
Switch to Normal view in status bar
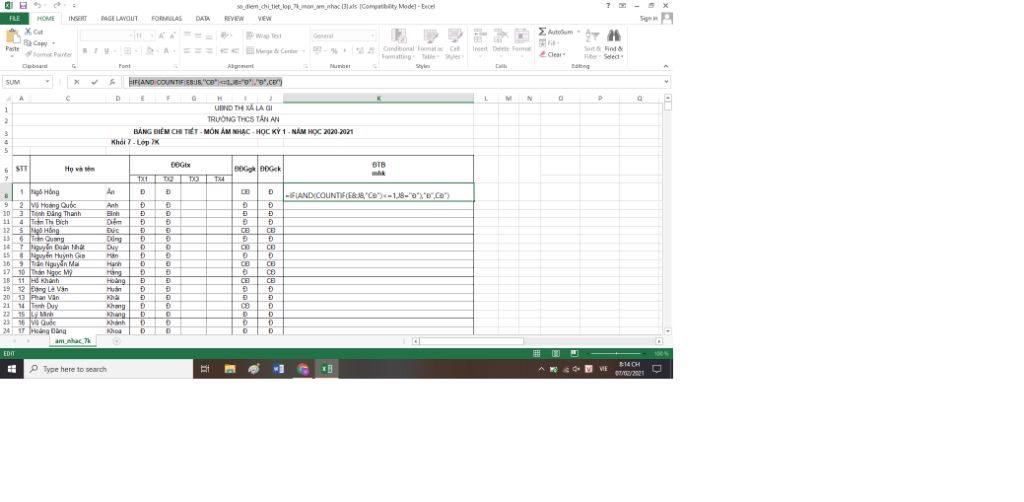pos(537,353)
